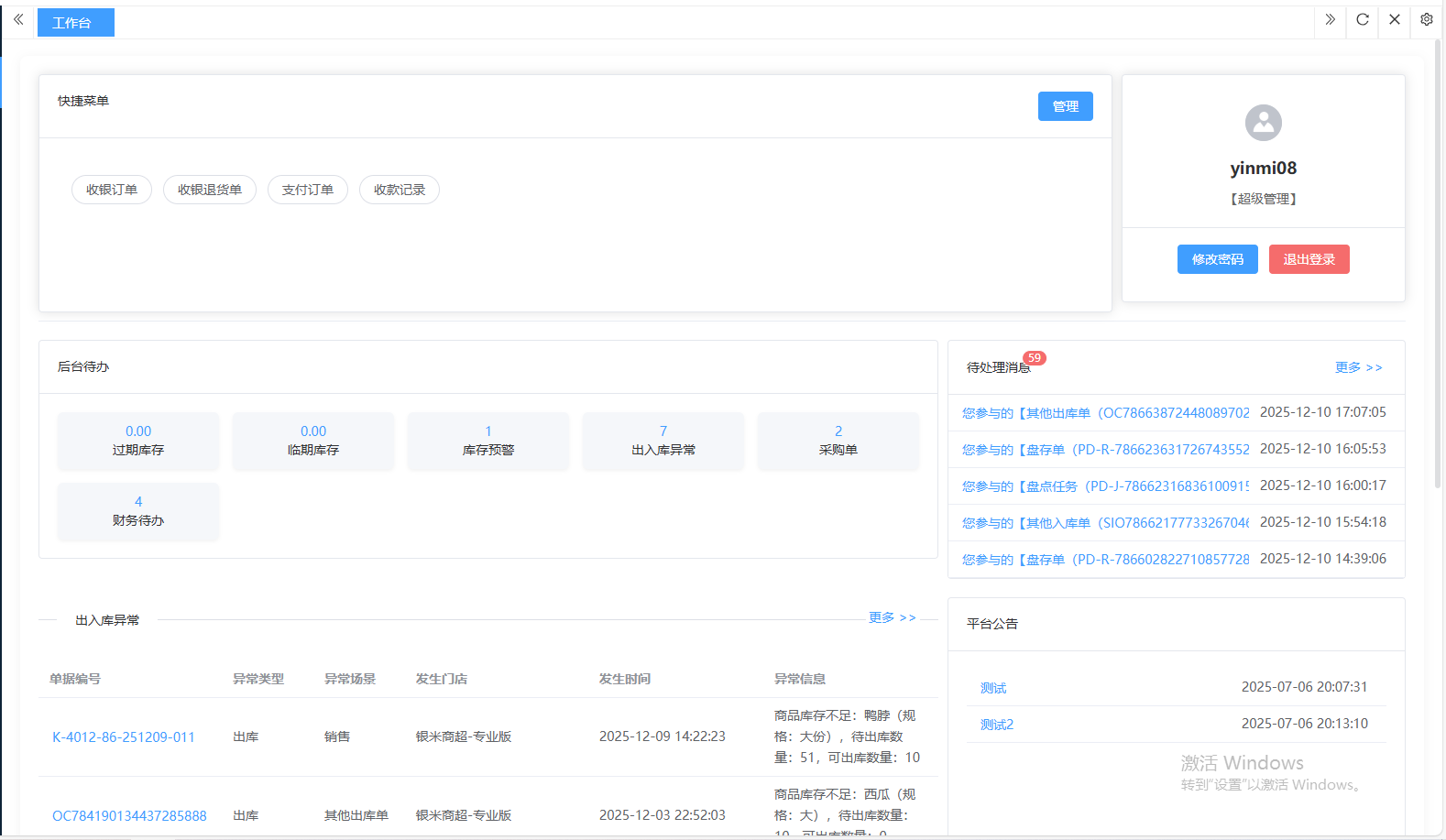Open the 采购单 to-do card
Viewport: 1446px width, 840px height.
coord(838,441)
